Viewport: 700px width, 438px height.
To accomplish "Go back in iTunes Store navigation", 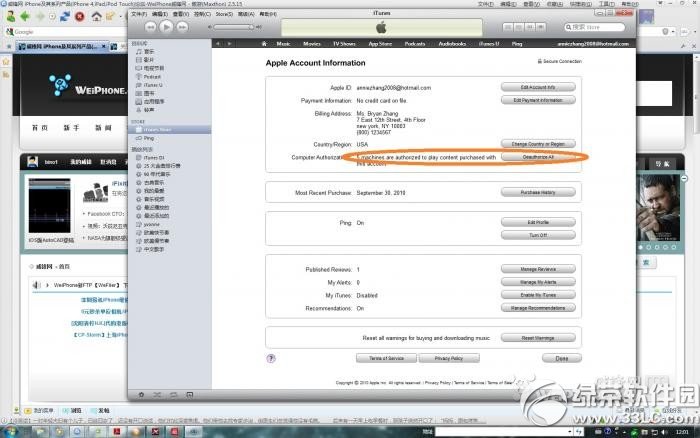I will 218,44.
